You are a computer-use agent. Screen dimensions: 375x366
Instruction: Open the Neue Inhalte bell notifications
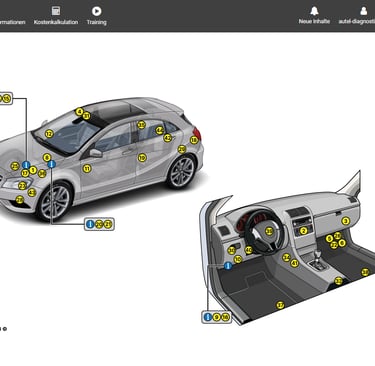pos(314,11)
